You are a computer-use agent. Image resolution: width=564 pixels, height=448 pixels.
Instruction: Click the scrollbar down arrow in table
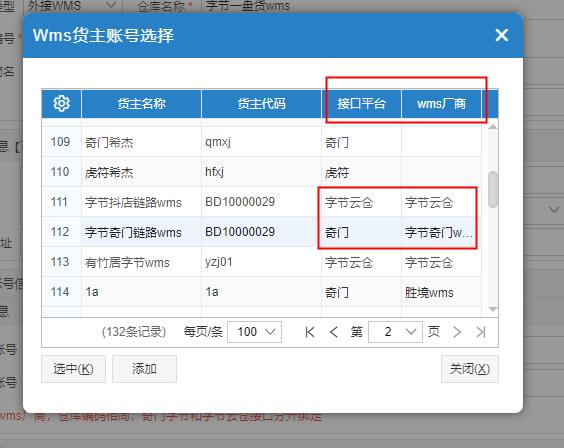(493, 309)
